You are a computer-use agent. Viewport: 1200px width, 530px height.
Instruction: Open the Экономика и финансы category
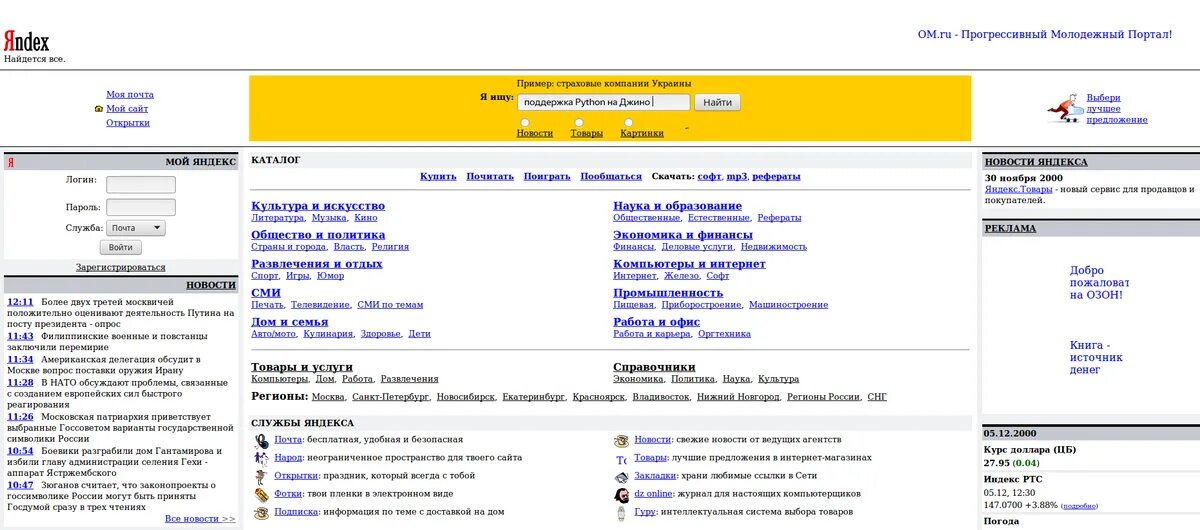tap(683, 235)
